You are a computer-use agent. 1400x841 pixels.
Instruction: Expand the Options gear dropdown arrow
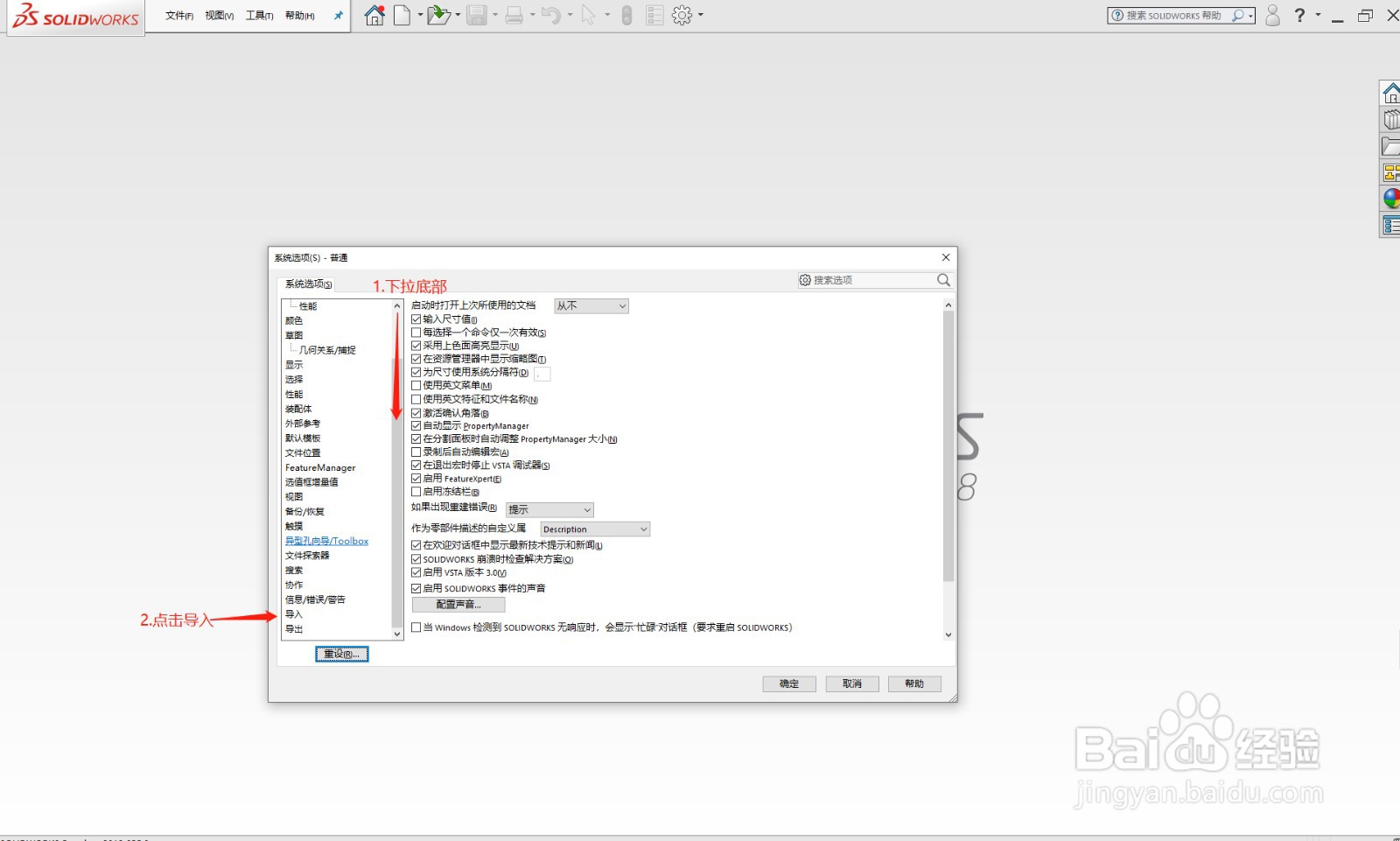click(x=701, y=15)
